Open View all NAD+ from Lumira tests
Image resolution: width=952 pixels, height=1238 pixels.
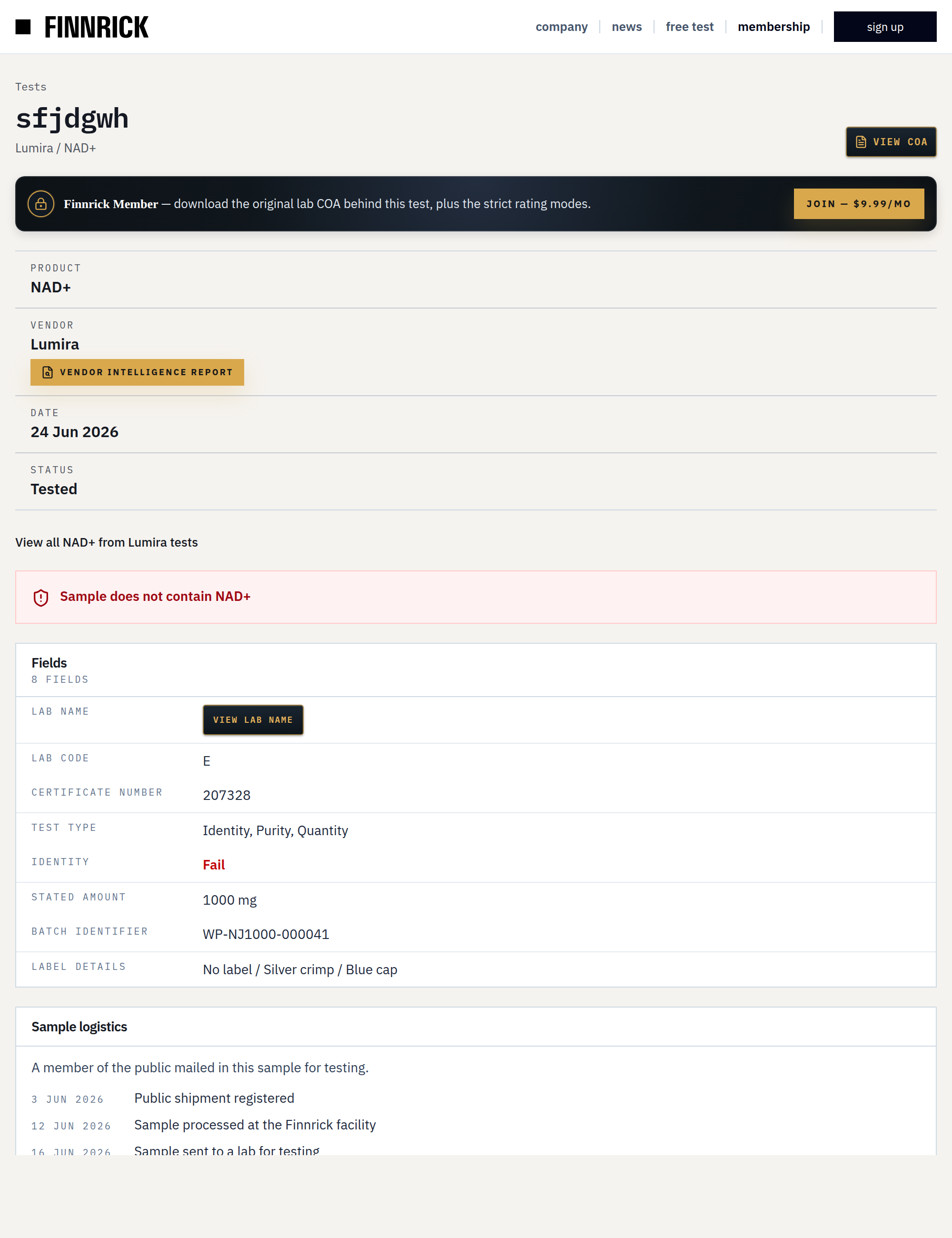coord(107,542)
